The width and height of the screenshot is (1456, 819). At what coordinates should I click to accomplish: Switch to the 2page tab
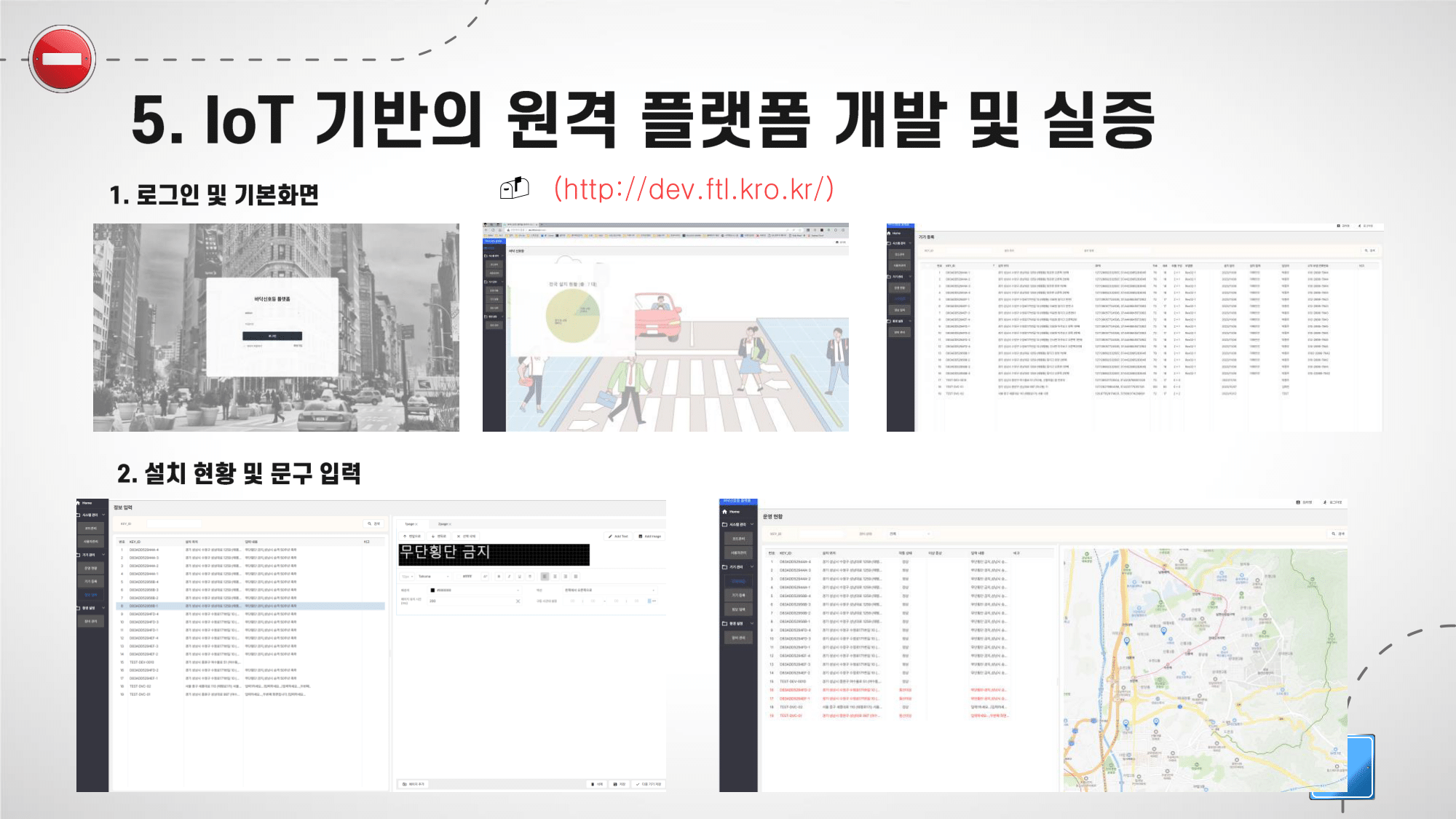pyautogui.click(x=445, y=524)
